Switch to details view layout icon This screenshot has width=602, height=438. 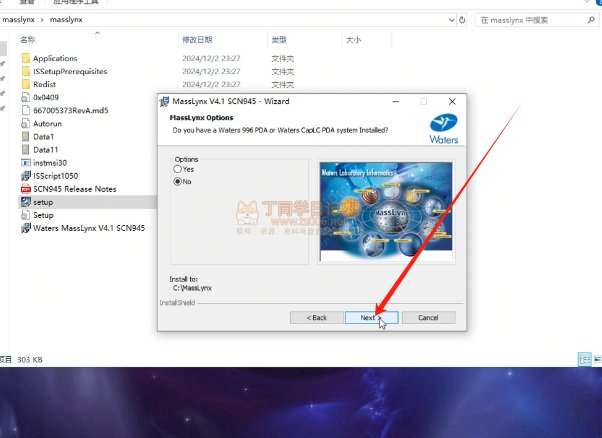click(585, 359)
